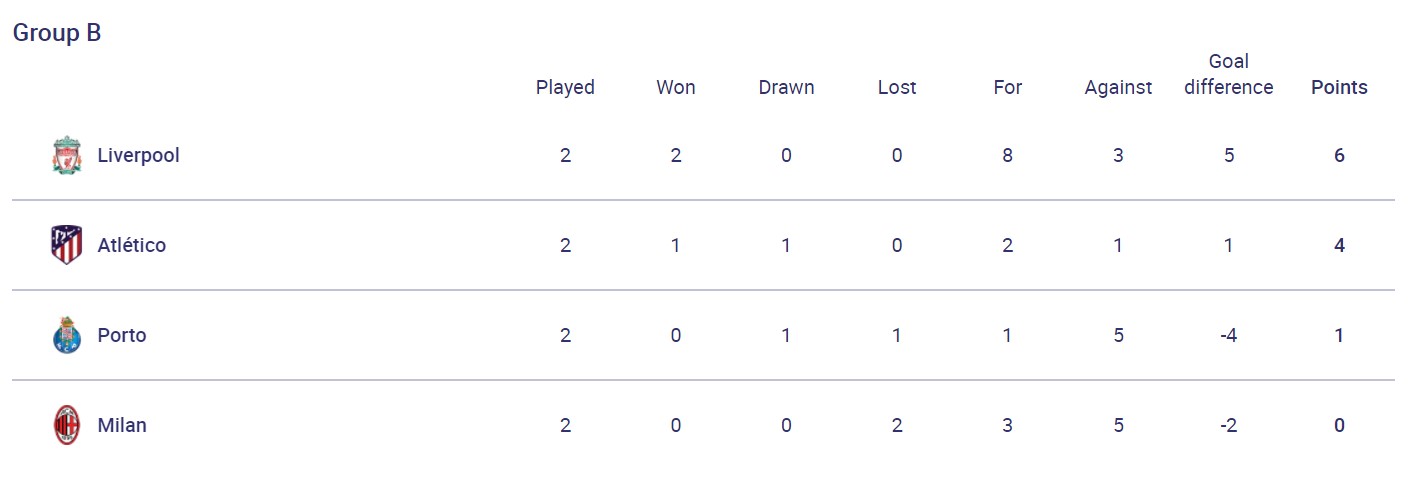Viewport: 1411px width, 487px height.
Task: Click Porto's goal difference value -4
Action: [x=1228, y=336]
